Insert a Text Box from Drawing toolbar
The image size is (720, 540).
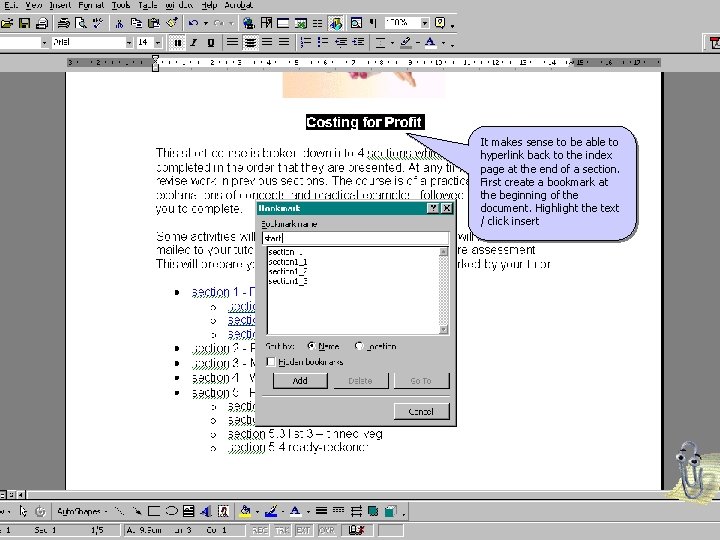tap(188, 511)
